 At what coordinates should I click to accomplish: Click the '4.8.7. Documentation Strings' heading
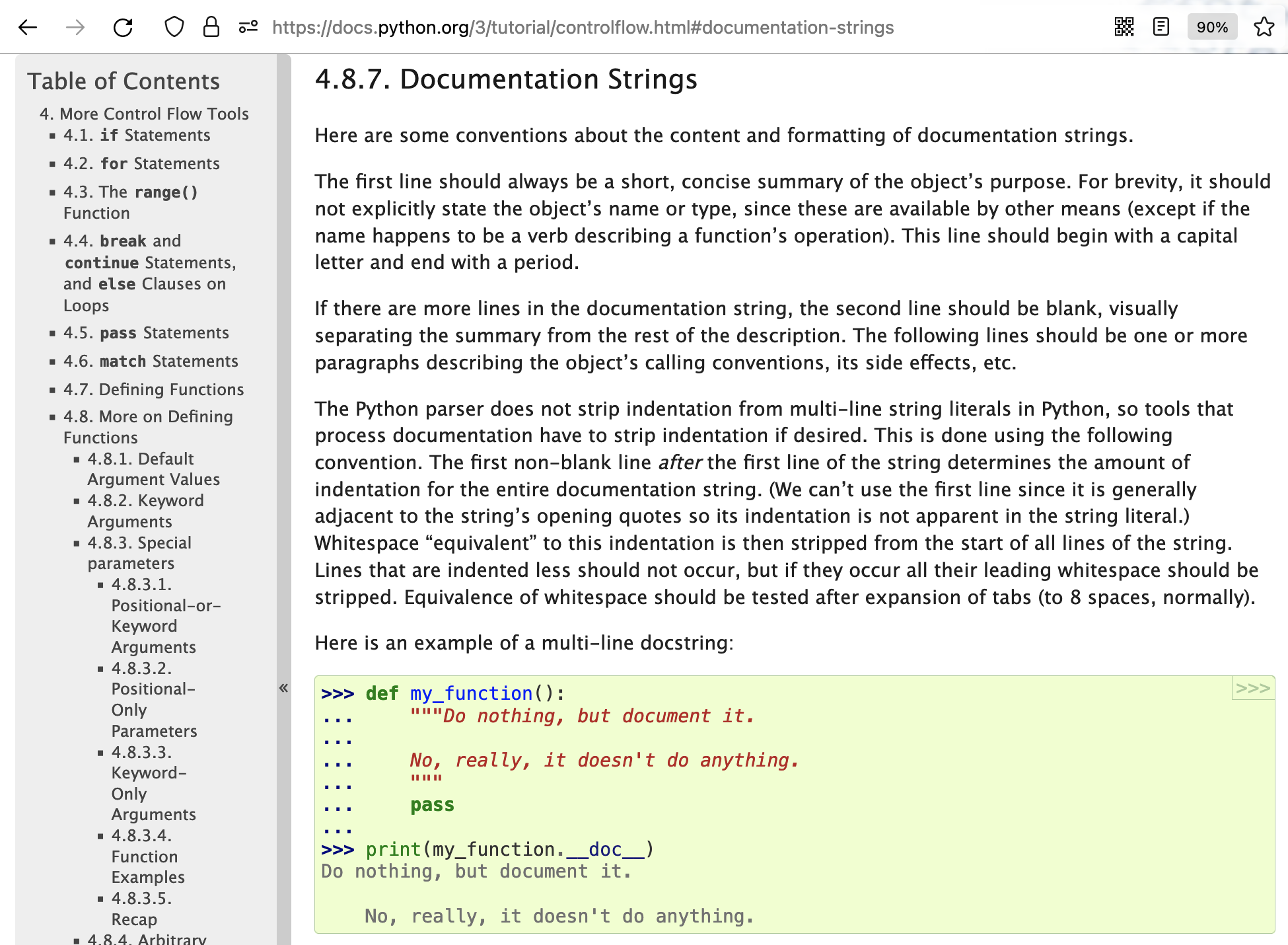pyautogui.click(x=506, y=79)
